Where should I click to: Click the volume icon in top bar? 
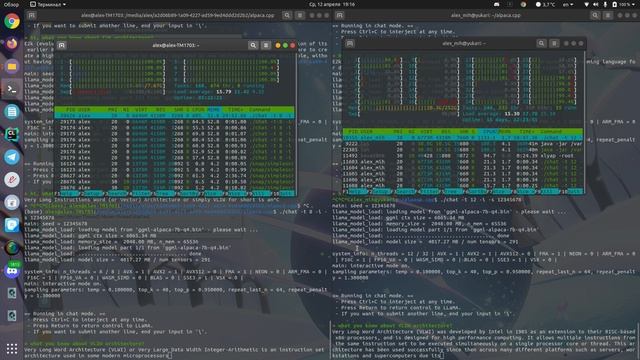[596, 4]
